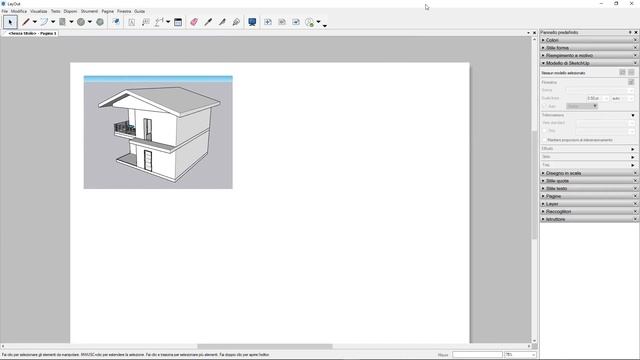The width and height of the screenshot is (640, 360).
Task: Start Presentation with monitor icon
Action: pos(252,22)
